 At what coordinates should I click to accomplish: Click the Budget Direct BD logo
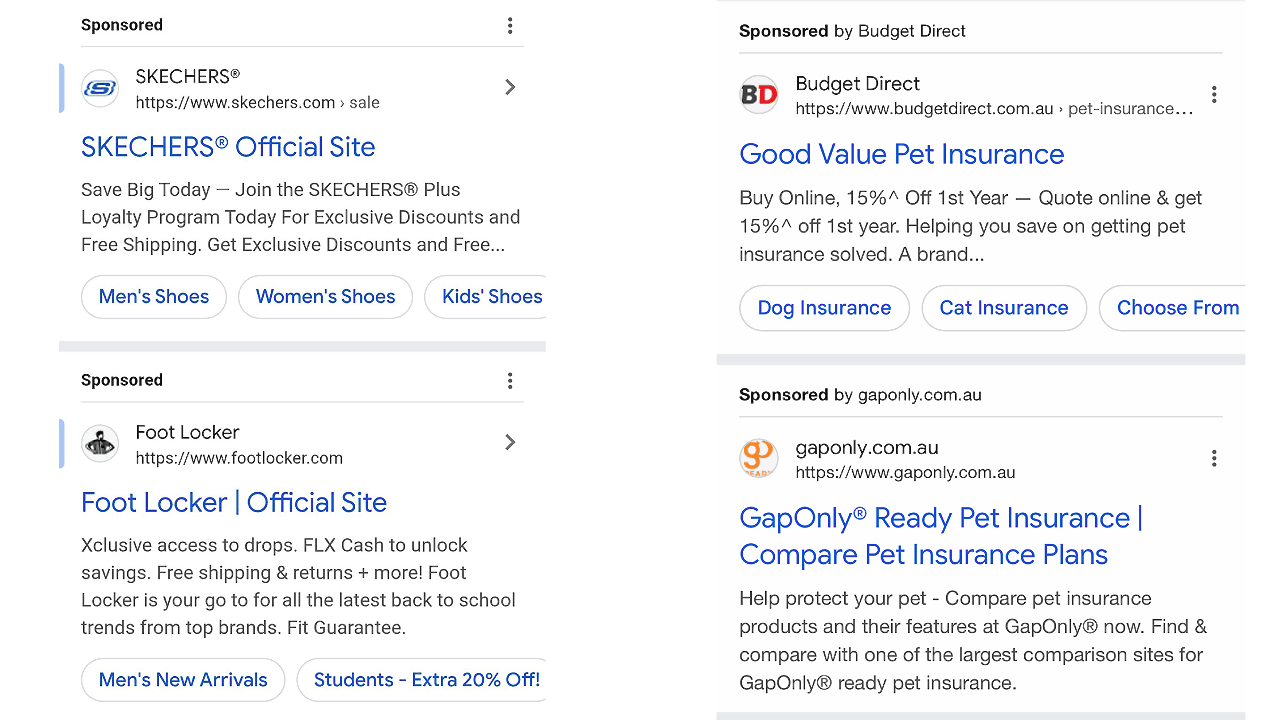(x=759, y=95)
